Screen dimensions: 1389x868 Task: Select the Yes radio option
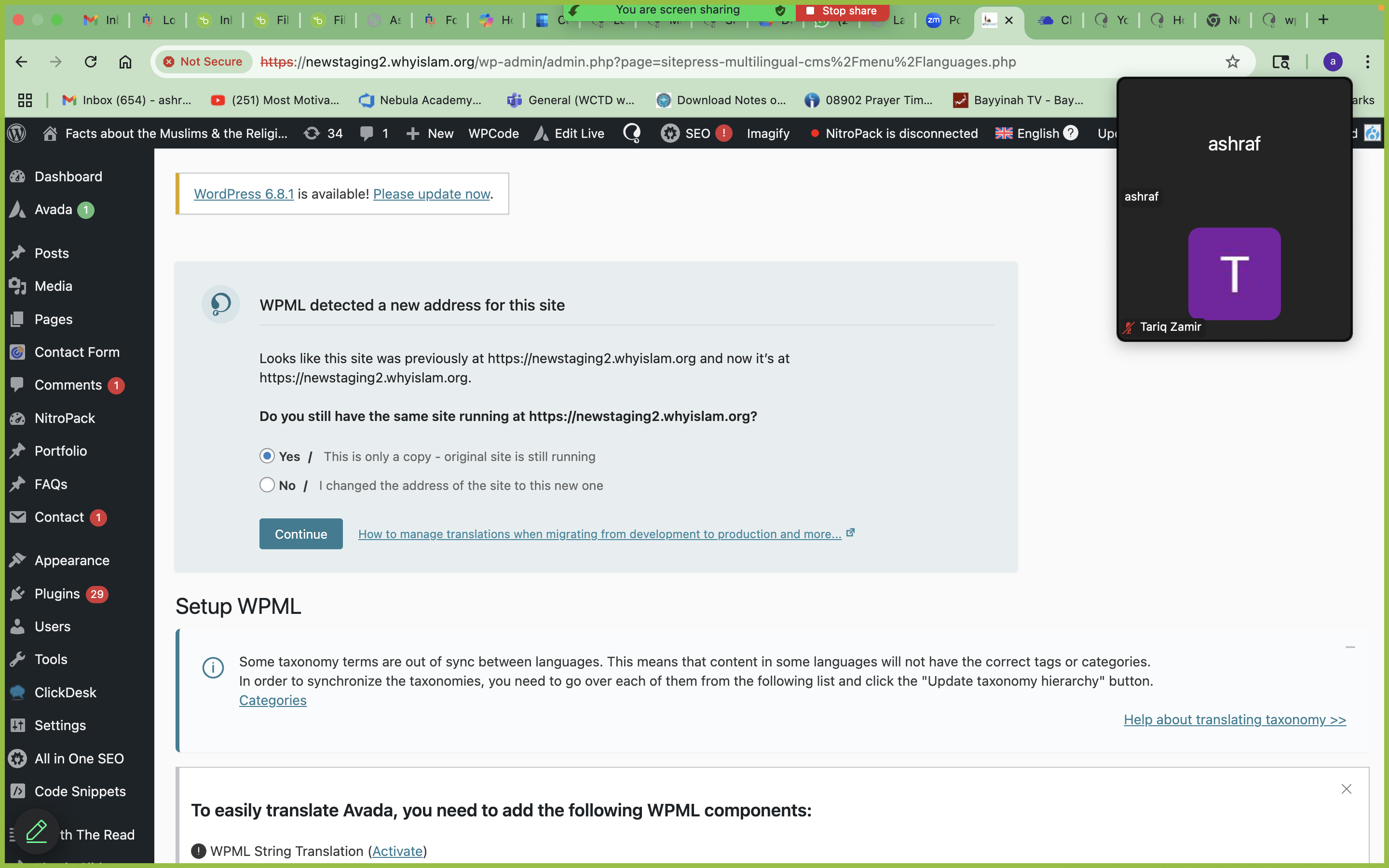pyautogui.click(x=267, y=456)
